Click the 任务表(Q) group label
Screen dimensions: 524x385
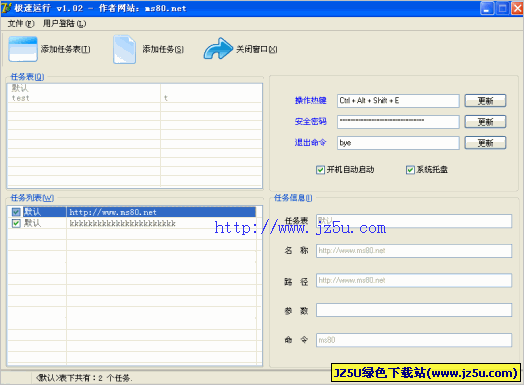click(x=27, y=77)
